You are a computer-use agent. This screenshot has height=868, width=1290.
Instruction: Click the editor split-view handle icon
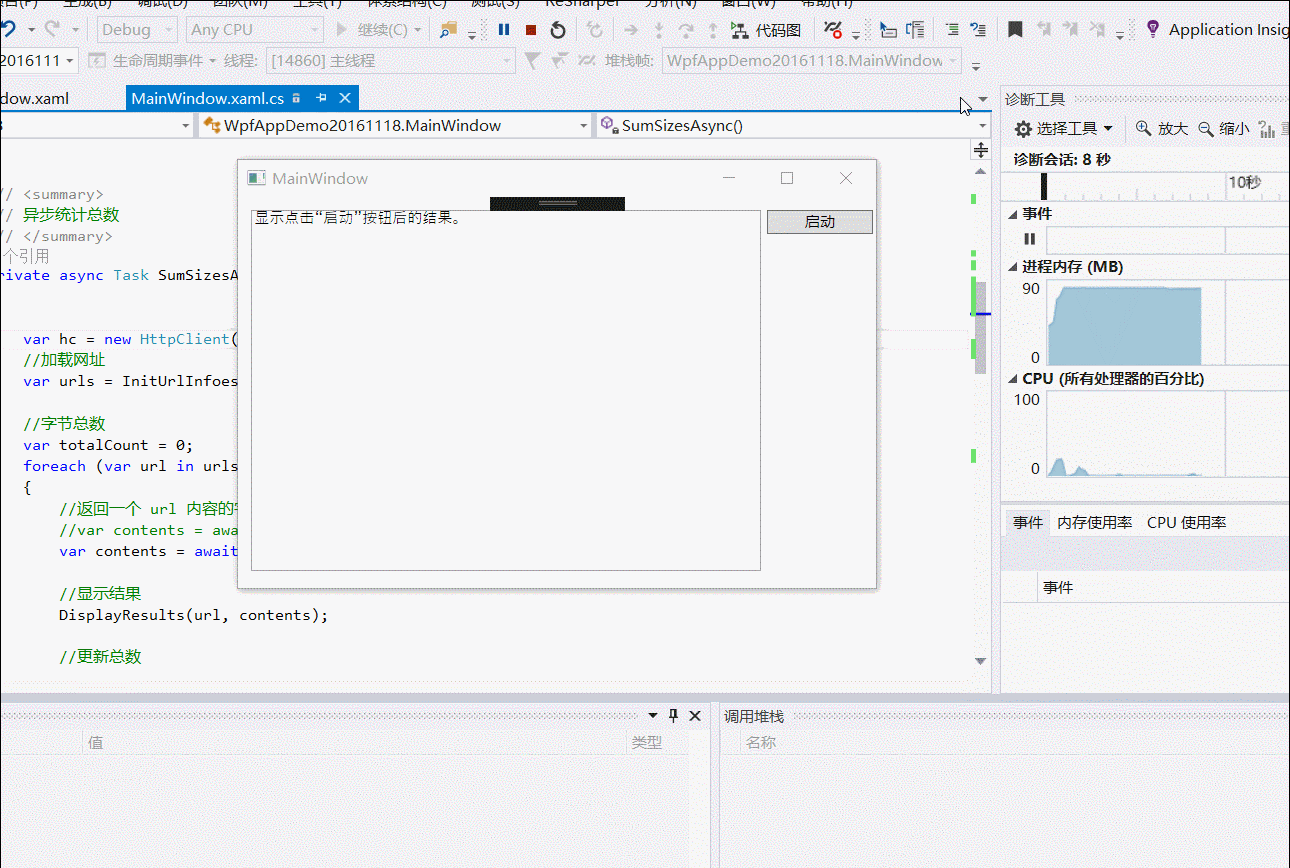pyautogui.click(x=981, y=150)
